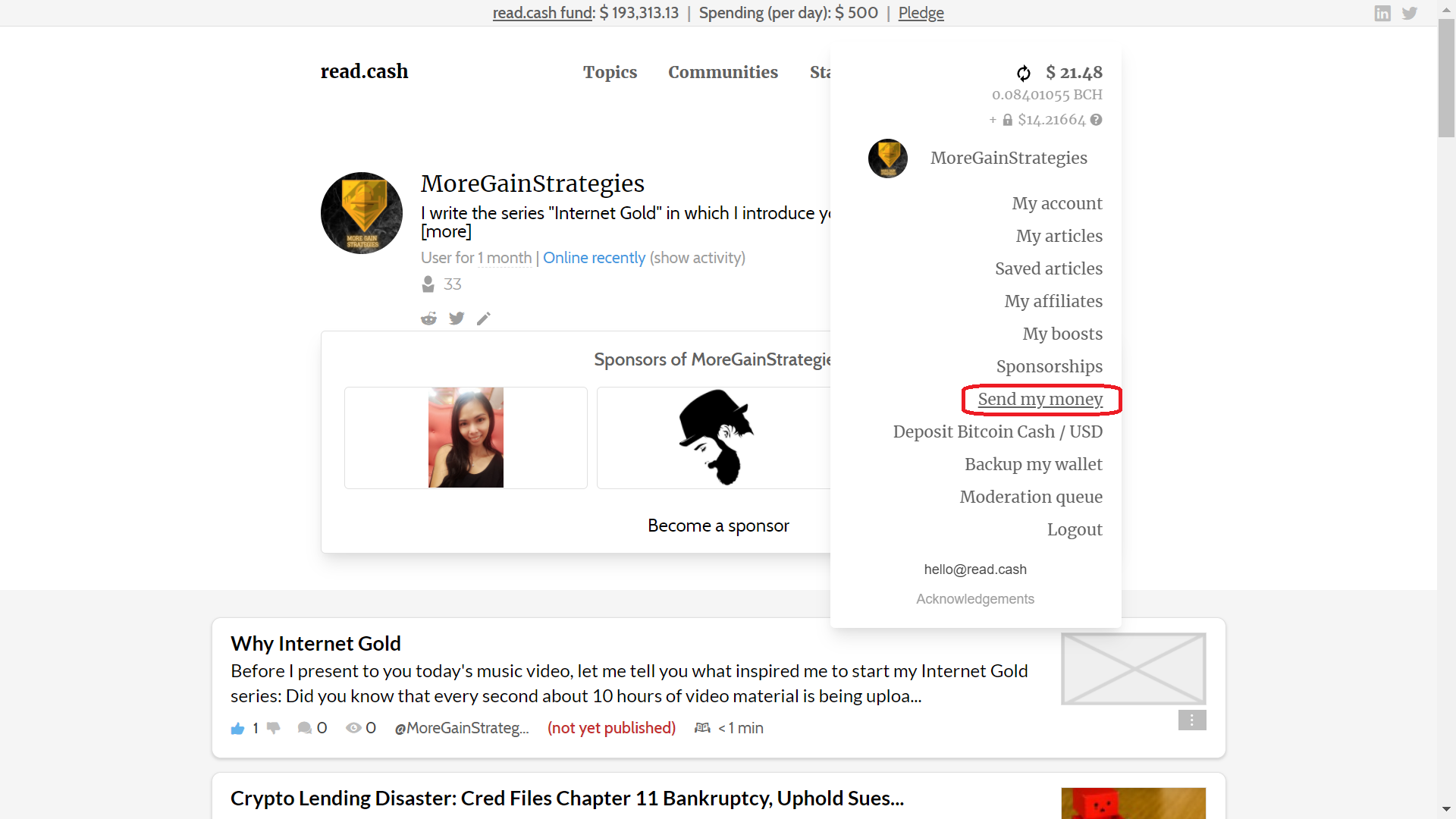This screenshot has height=819, width=1456.
Task: Open Sponsorships from menu
Action: pyautogui.click(x=1050, y=366)
